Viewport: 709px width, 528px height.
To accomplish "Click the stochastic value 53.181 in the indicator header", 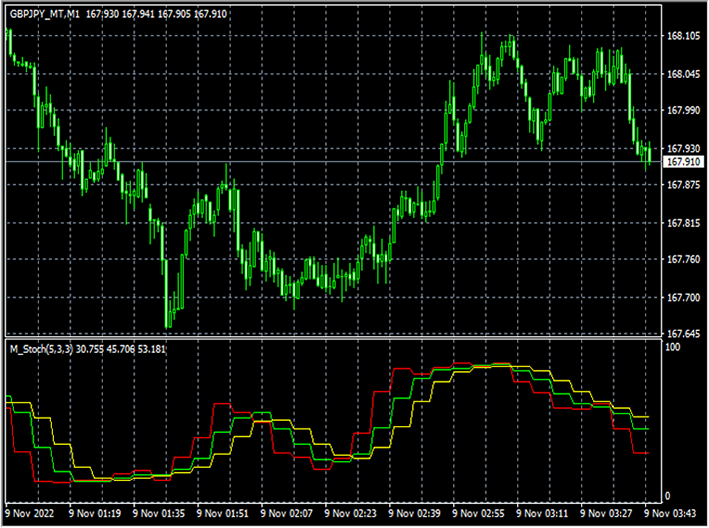I will point(151,349).
